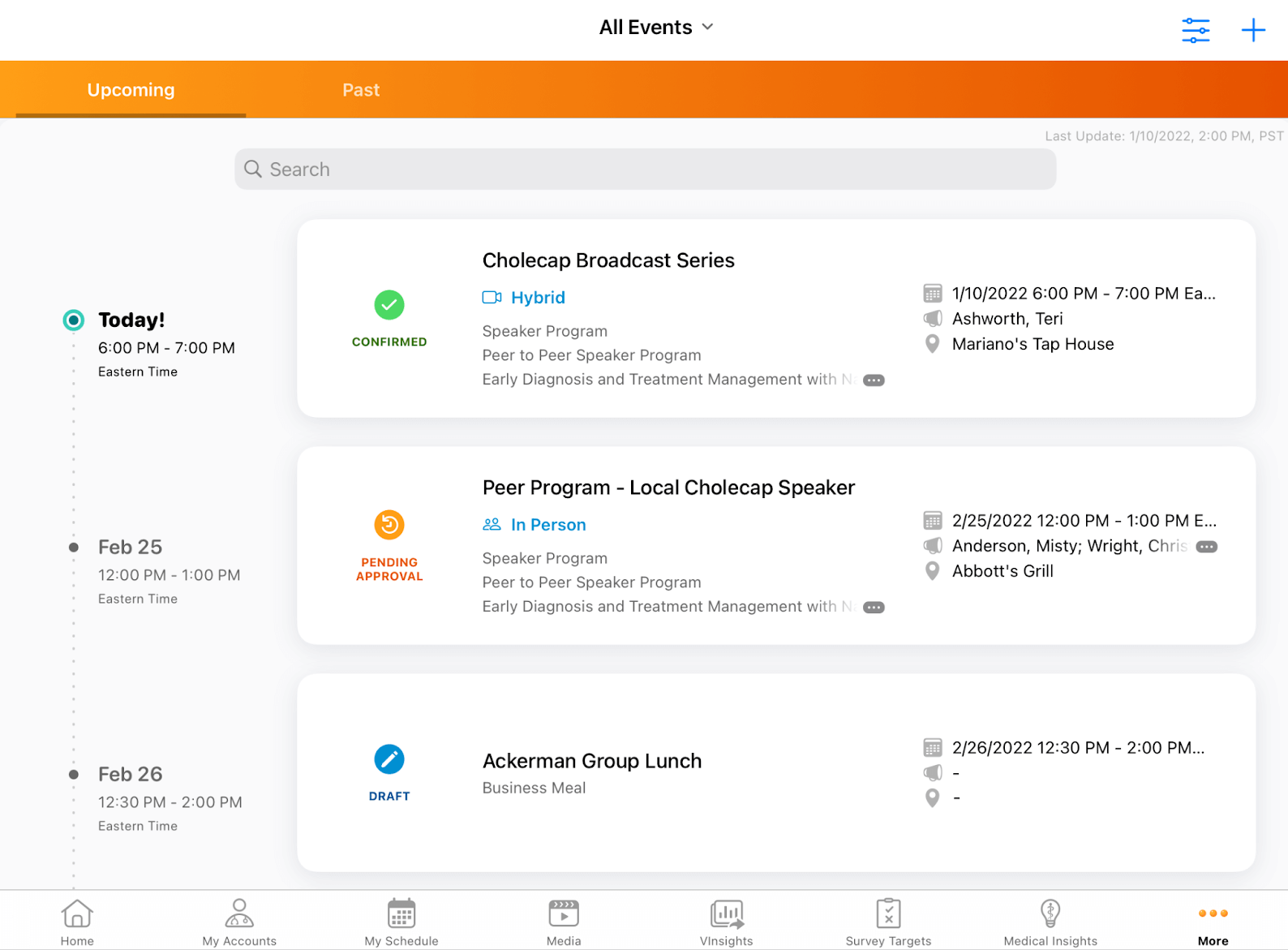Tap the More dots menu

pos(1213,914)
